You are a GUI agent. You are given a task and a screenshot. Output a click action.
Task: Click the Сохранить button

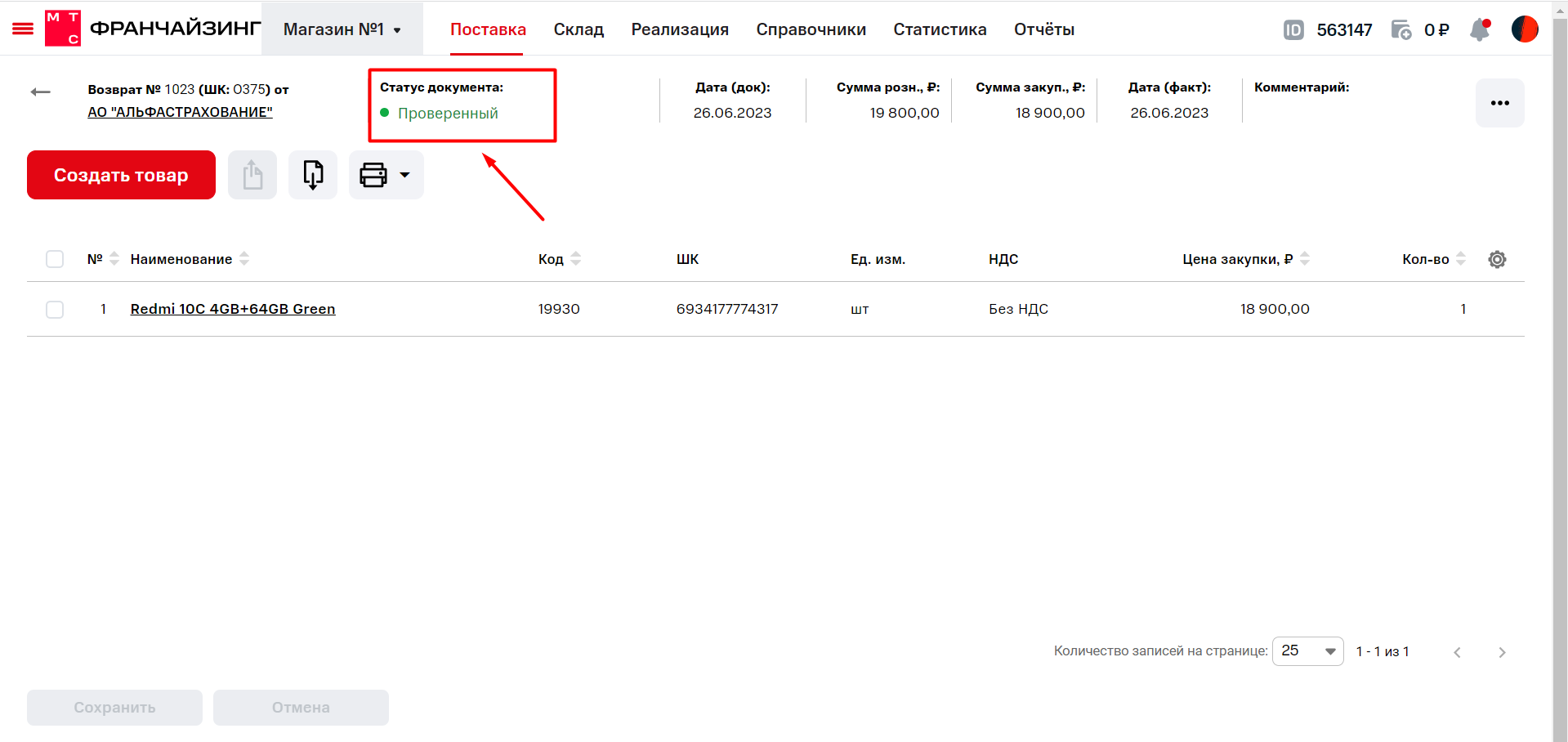pos(114,708)
